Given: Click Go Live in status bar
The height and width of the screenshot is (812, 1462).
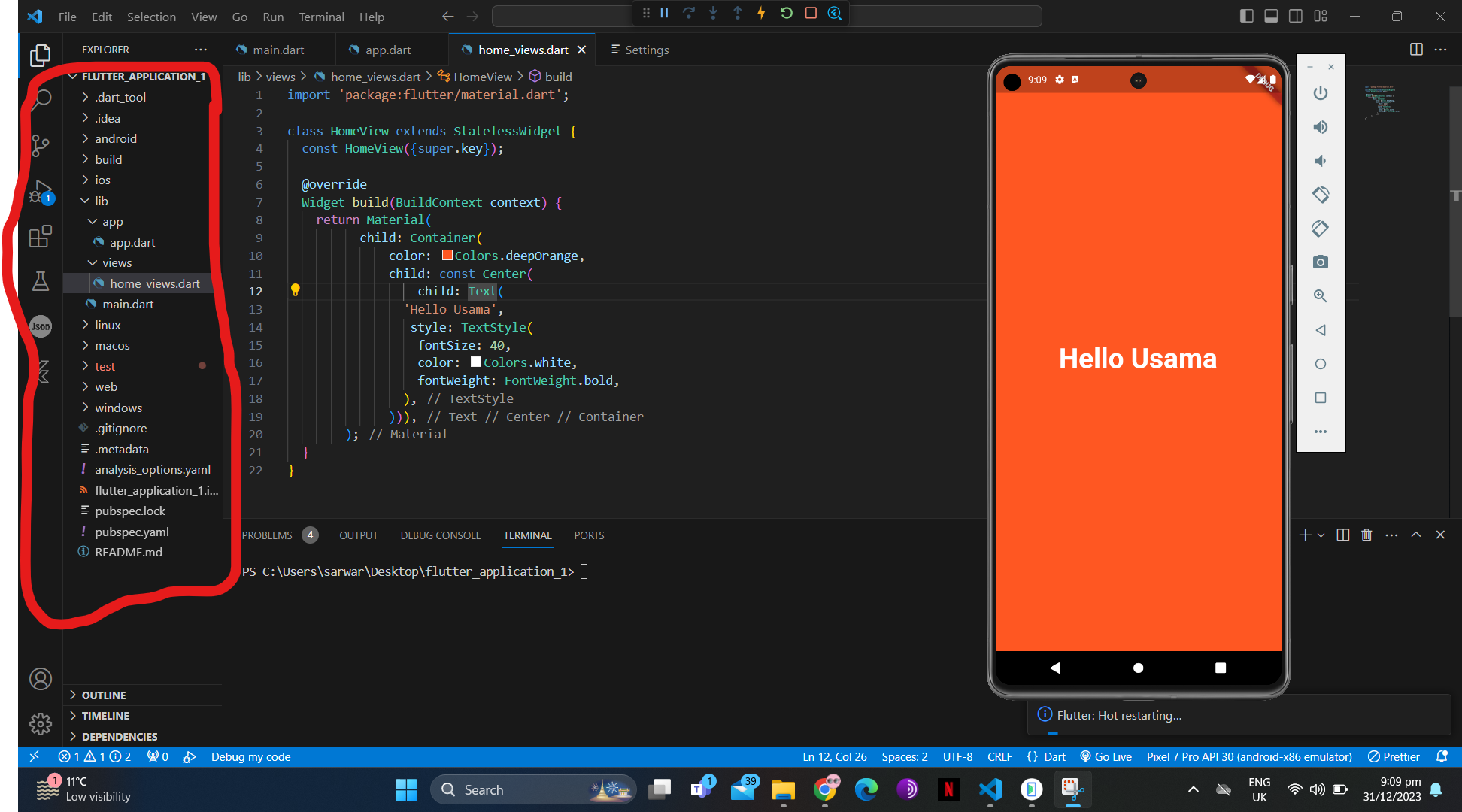Looking at the screenshot, I should coord(1106,756).
